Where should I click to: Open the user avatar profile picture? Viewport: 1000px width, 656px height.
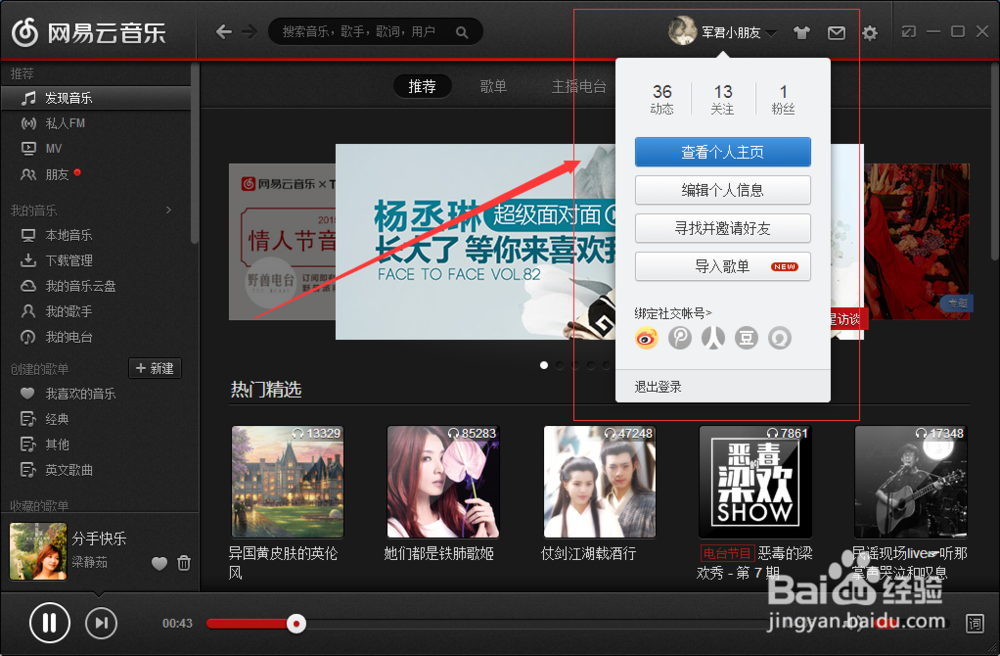(x=682, y=31)
